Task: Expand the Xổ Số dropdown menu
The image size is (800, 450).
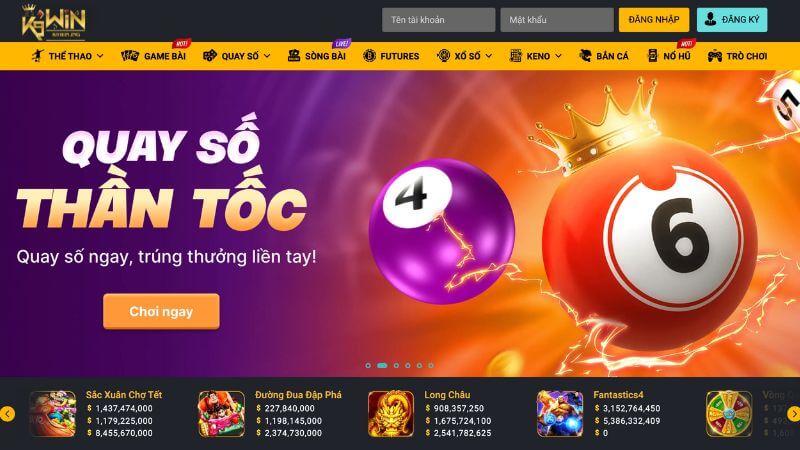Action: click(465, 56)
